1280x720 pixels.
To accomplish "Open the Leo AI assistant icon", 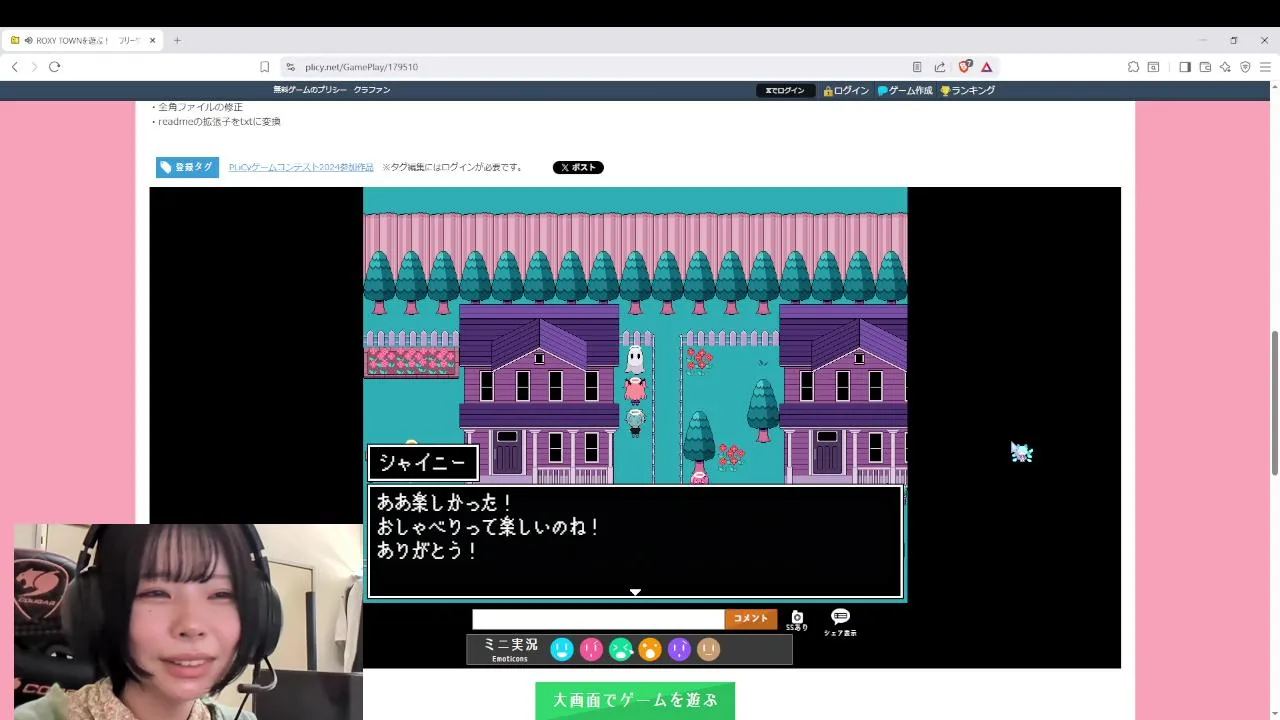I will [1225, 67].
